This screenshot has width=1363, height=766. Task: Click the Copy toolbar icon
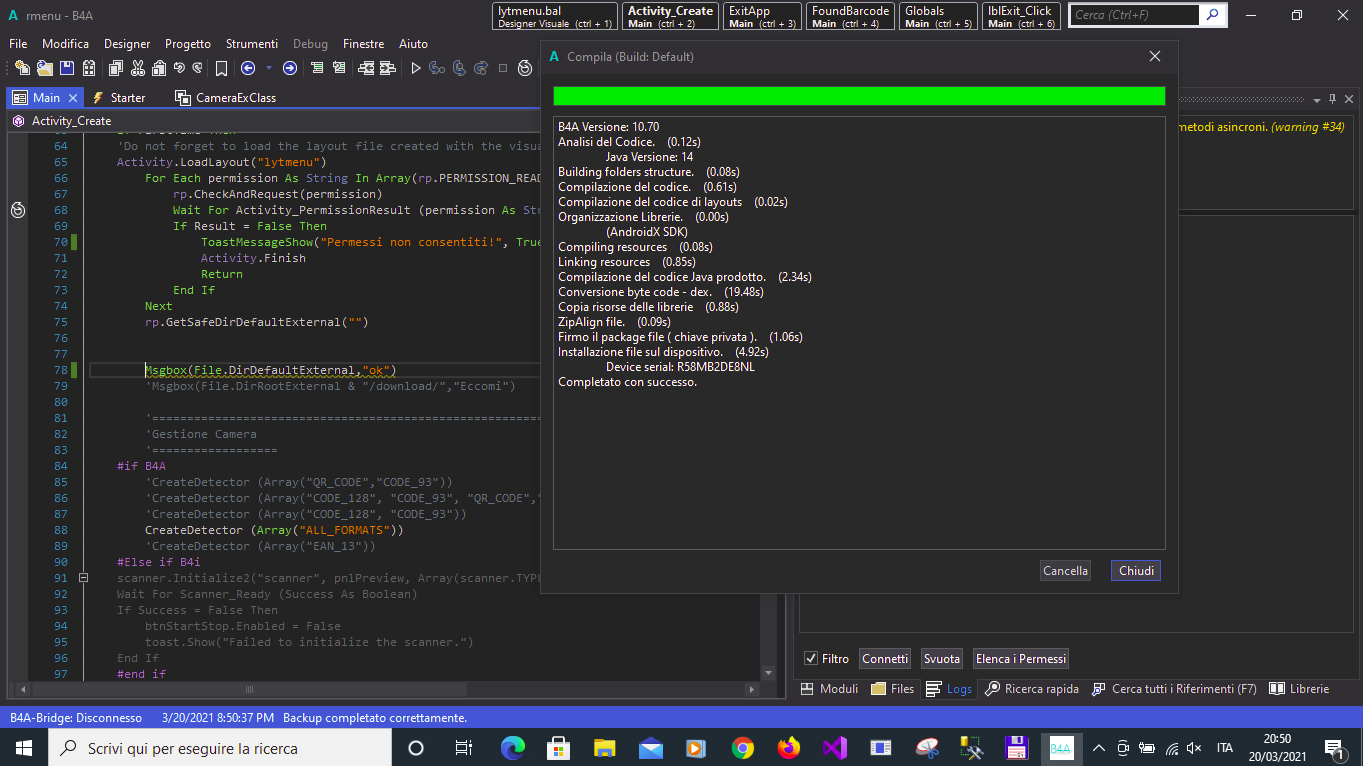click(116, 68)
